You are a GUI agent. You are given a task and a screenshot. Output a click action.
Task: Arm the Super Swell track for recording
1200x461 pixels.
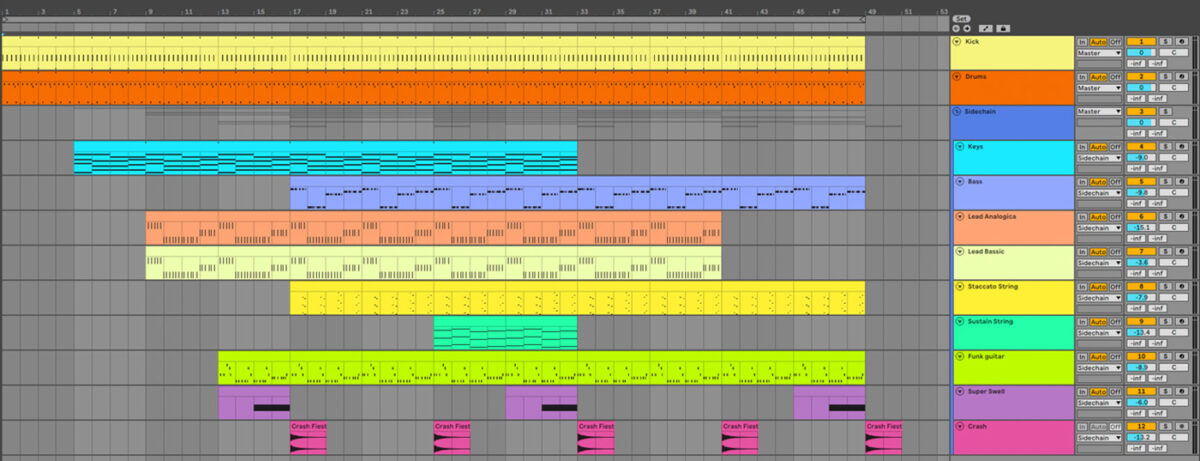click(1182, 392)
